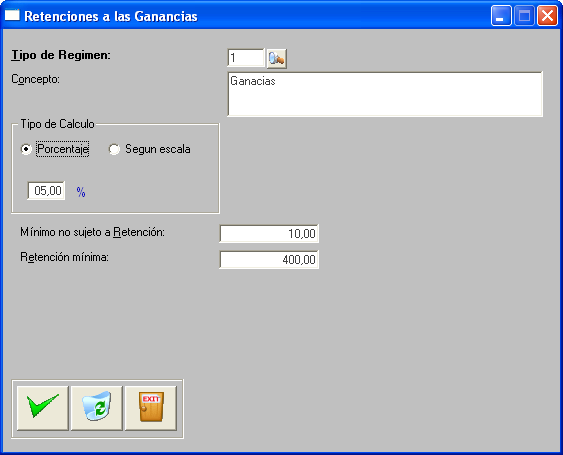Click the Retención mínima amount field
The height and width of the screenshot is (455, 563).
269,260
